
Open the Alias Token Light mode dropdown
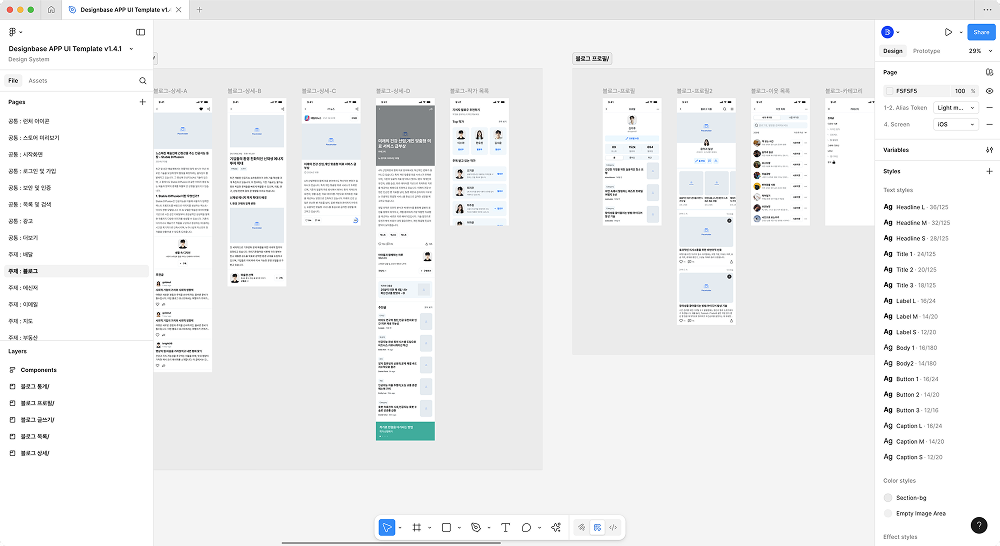point(956,107)
